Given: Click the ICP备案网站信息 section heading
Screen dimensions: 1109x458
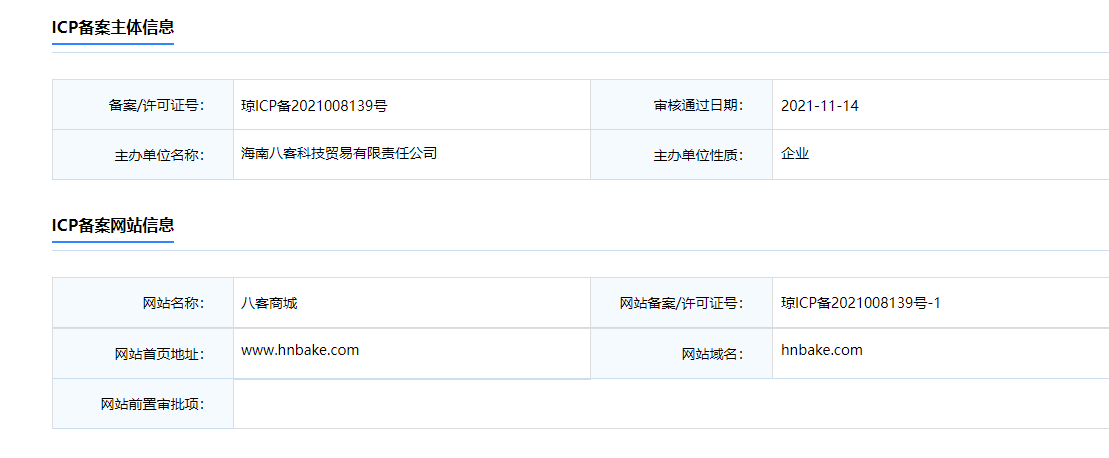Looking at the screenshot, I should point(112,225).
